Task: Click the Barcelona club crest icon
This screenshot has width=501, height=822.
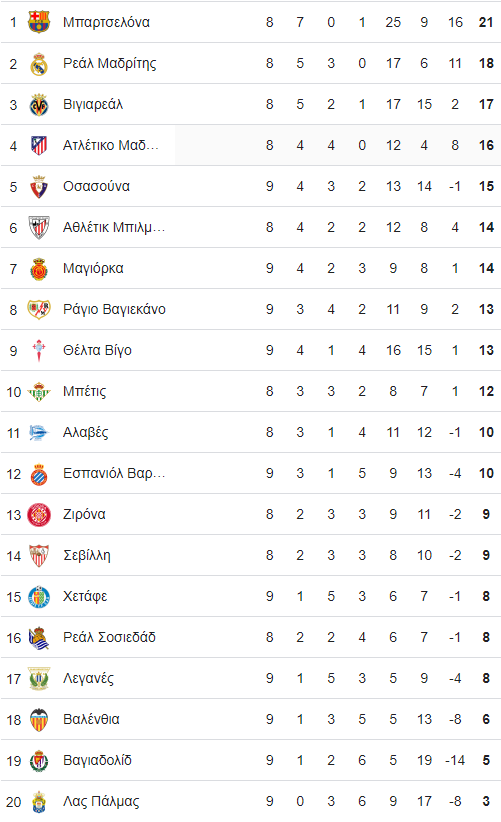Action: tap(39, 22)
